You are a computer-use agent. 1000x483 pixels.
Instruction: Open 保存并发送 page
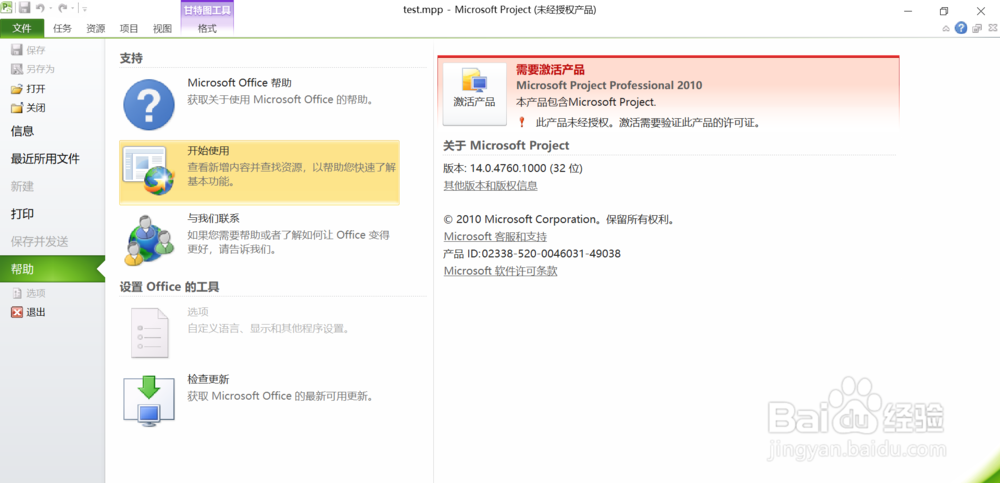pos(40,242)
